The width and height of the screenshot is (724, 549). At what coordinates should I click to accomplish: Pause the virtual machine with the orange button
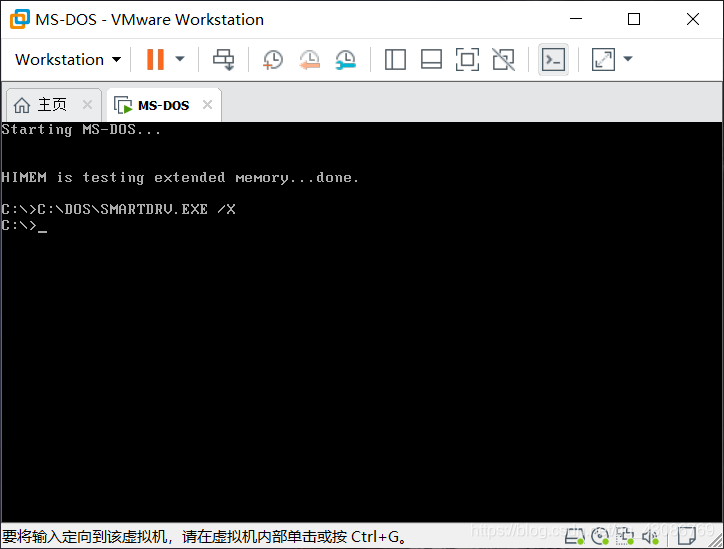click(155, 60)
